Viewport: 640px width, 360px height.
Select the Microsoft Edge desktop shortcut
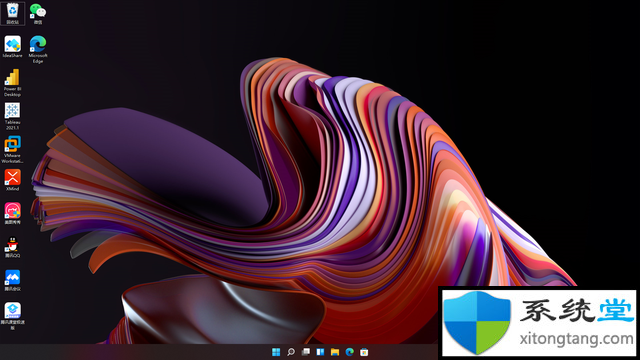pyautogui.click(x=38, y=49)
